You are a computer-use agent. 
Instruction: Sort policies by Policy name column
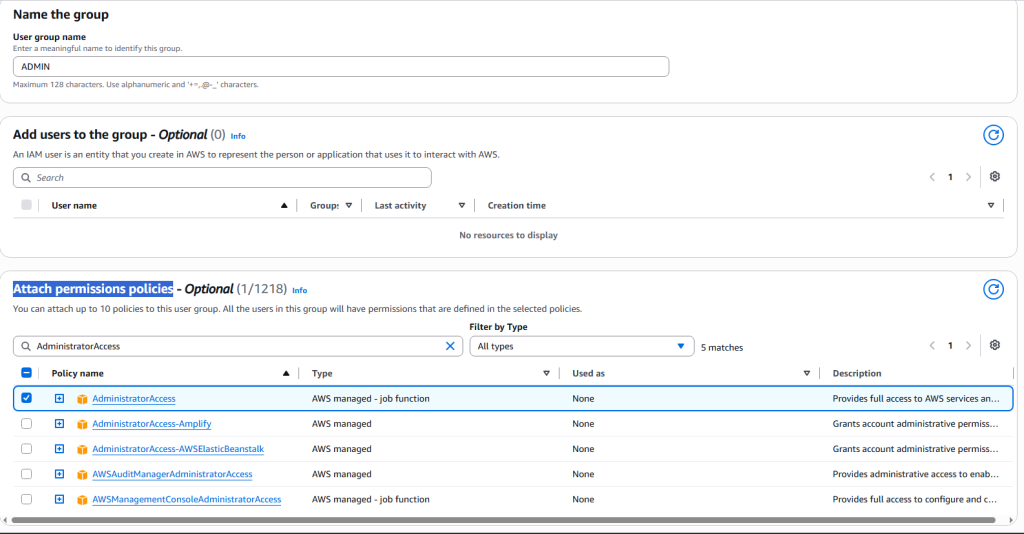(x=285, y=373)
